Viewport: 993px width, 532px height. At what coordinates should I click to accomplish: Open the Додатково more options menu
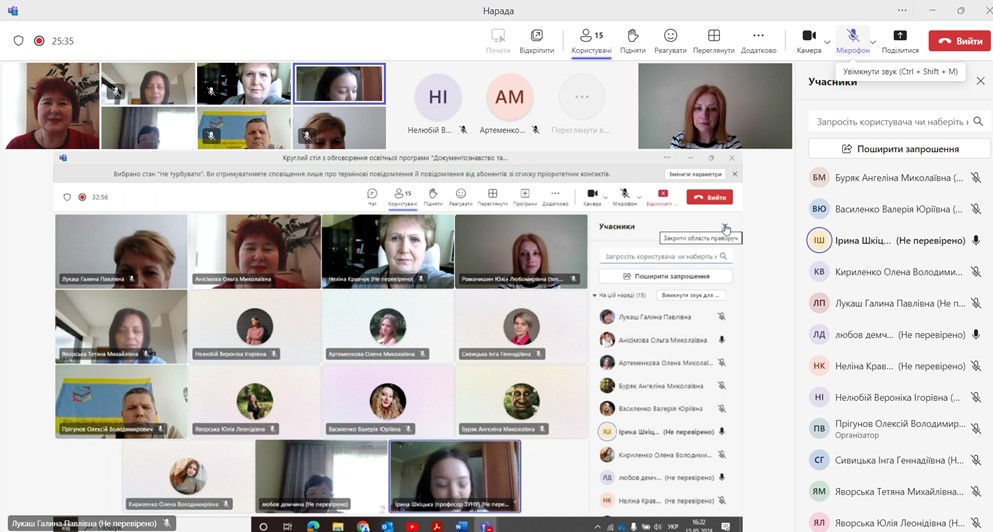pos(758,40)
